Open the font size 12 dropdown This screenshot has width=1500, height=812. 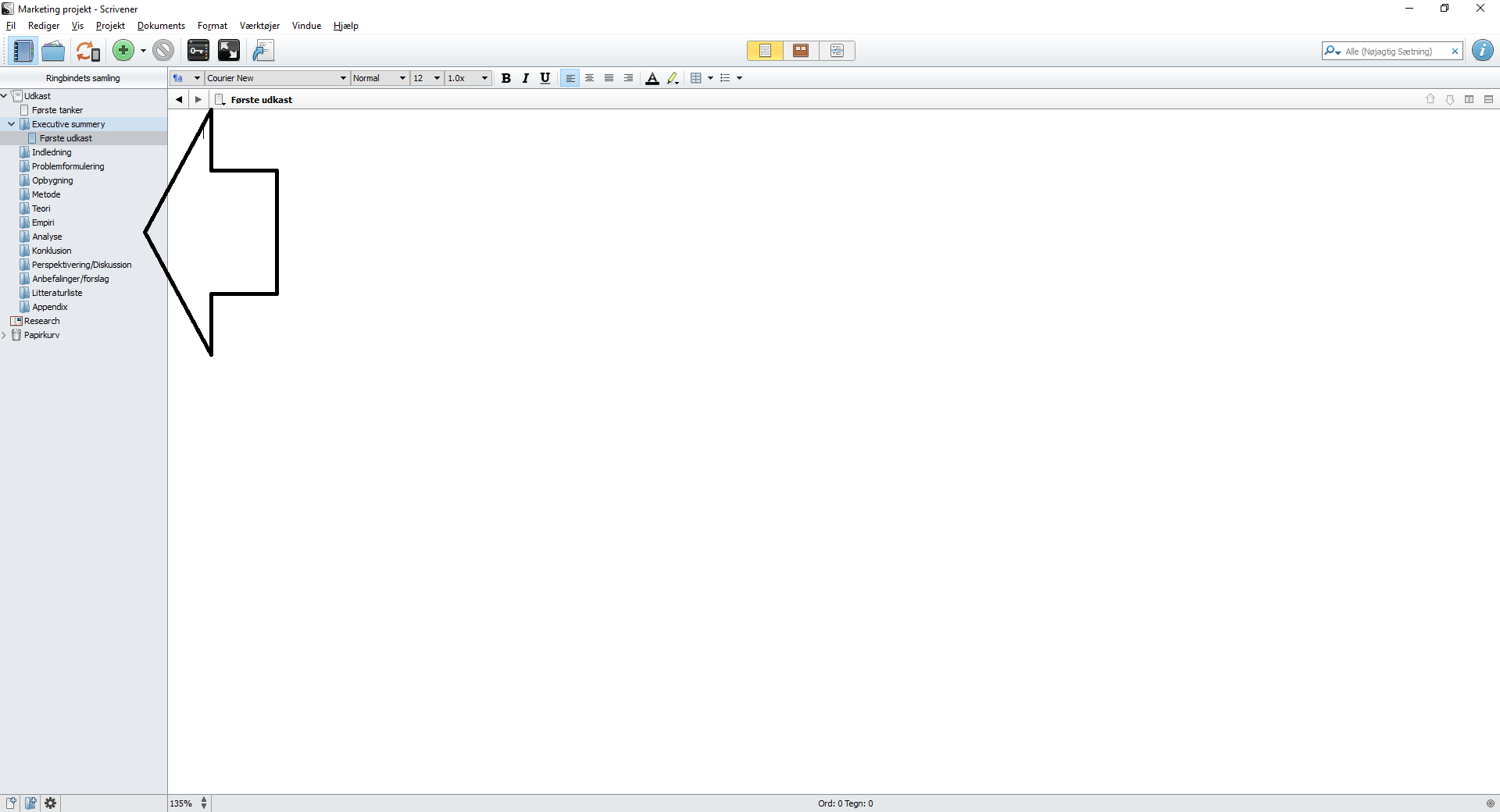tap(427, 78)
